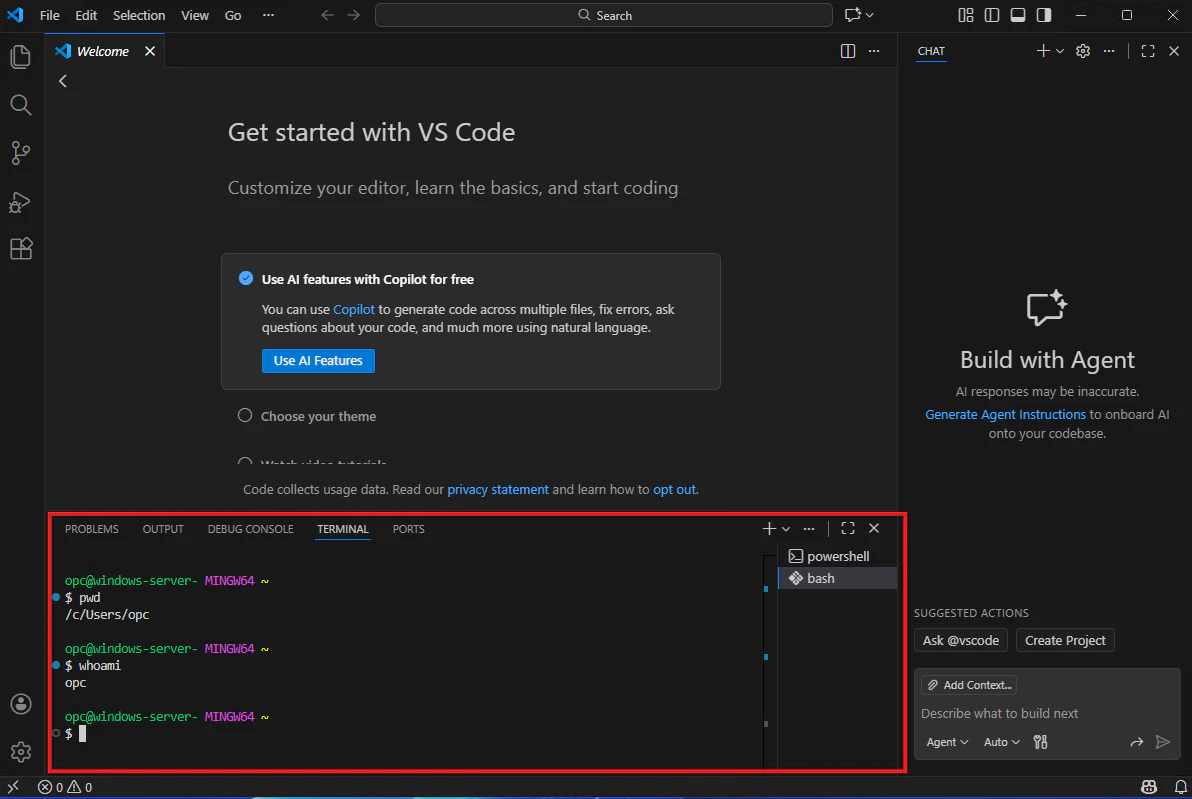Maximize the terminal panel size
Image resolution: width=1192 pixels, height=799 pixels.
tap(848, 528)
